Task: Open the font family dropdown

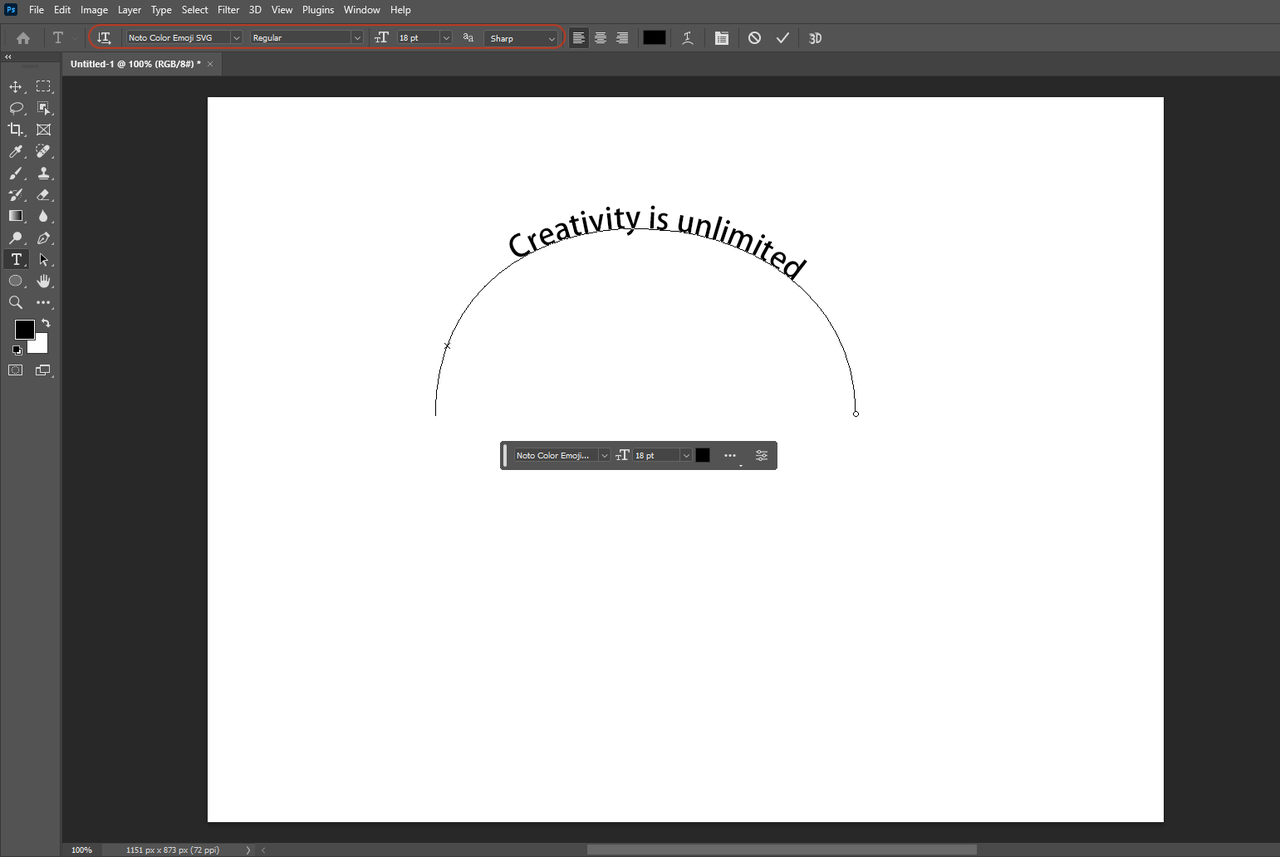Action: pos(236,37)
